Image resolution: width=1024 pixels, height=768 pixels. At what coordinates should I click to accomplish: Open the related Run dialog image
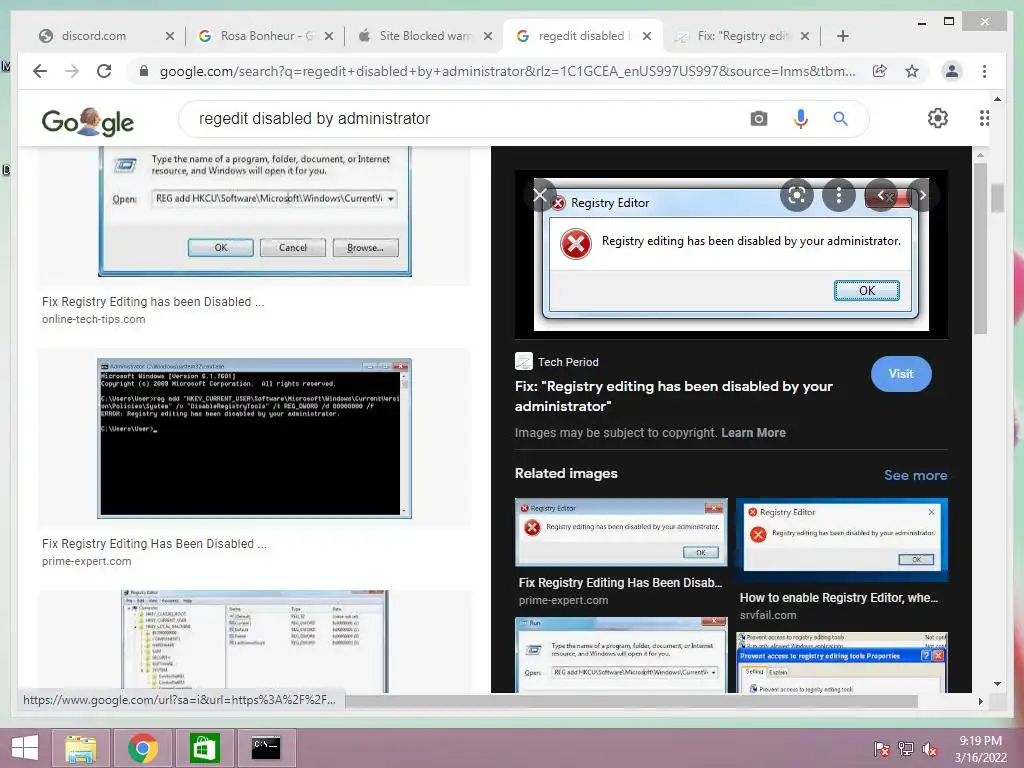(x=620, y=655)
